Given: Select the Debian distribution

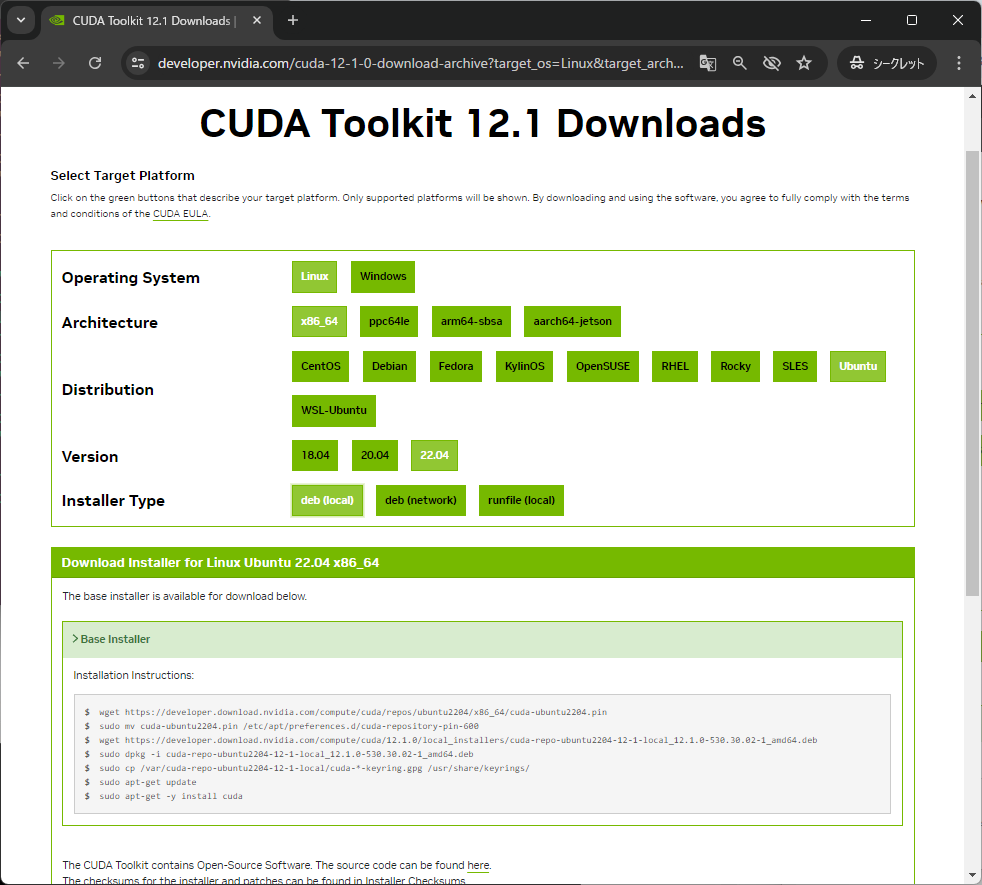Looking at the screenshot, I should [x=389, y=366].
